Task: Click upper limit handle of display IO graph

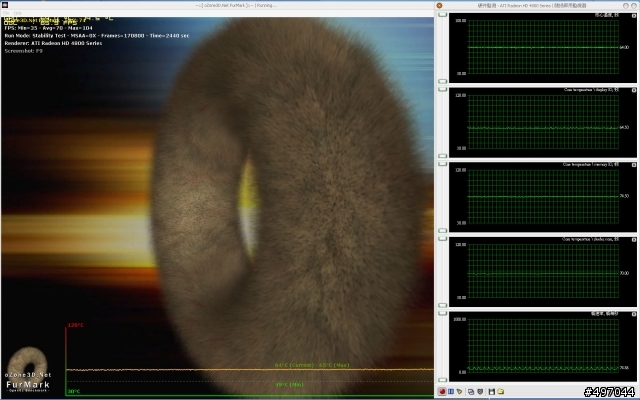Action: [442, 89]
